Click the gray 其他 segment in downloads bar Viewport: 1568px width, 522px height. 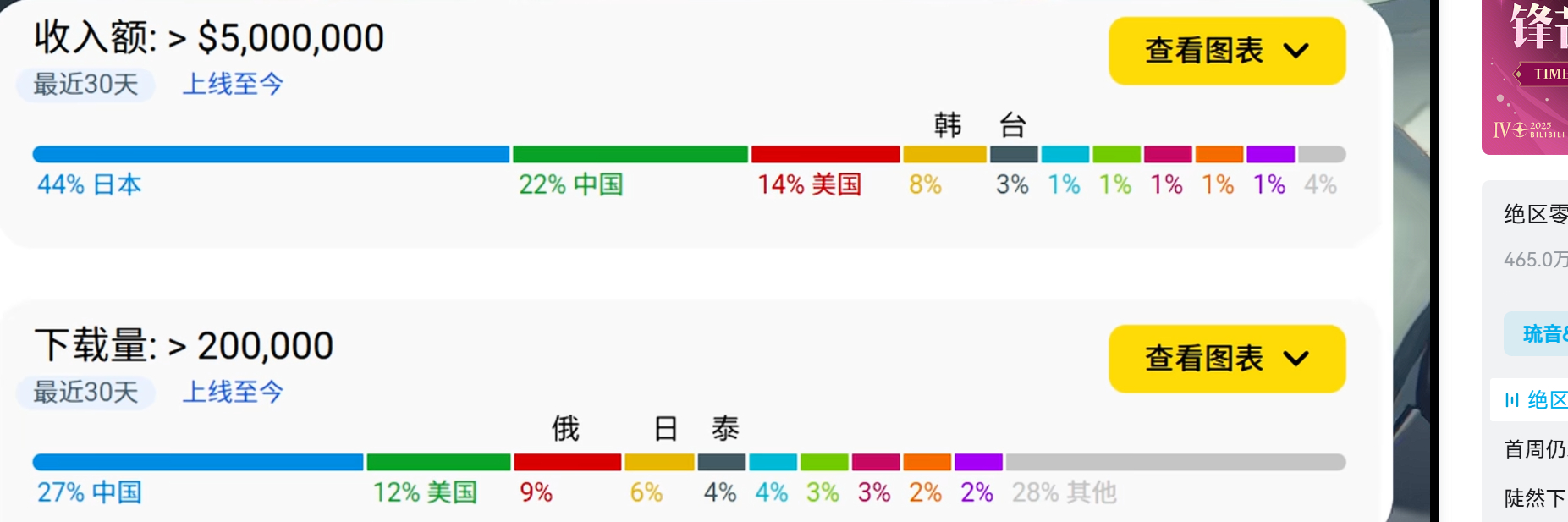point(1175,462)
